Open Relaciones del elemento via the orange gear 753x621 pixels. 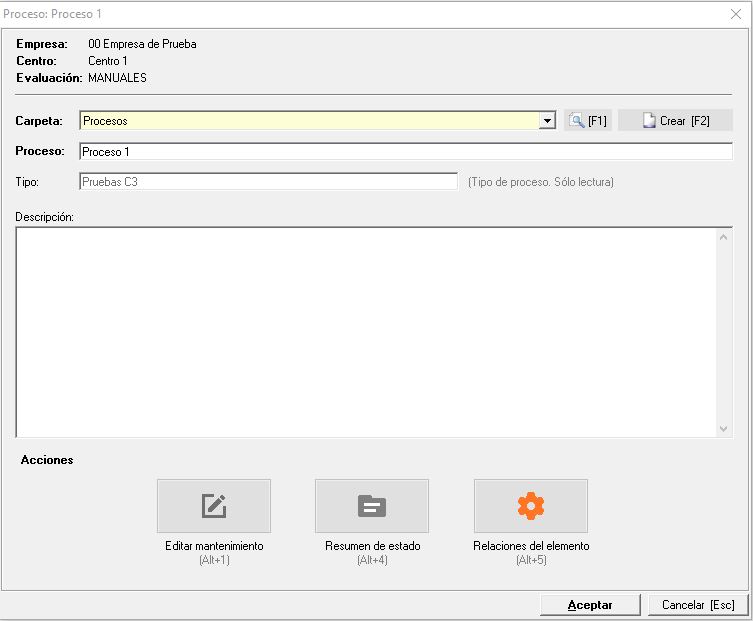[x=530, y=506]
